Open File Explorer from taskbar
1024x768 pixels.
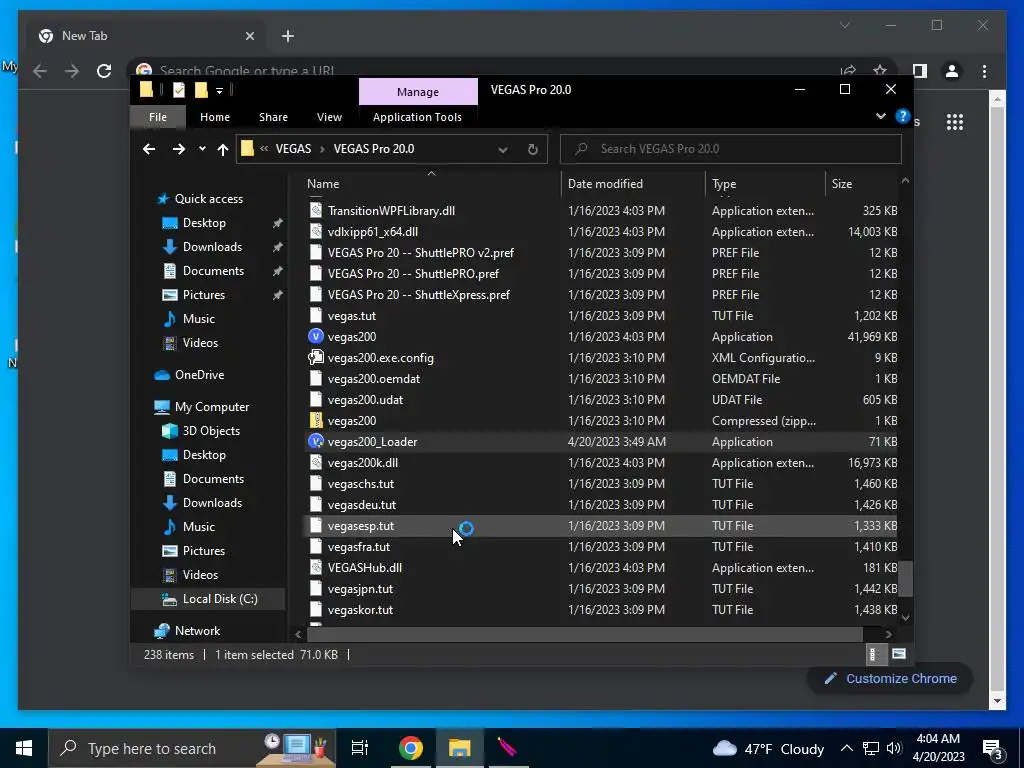(x=459, y=748)
